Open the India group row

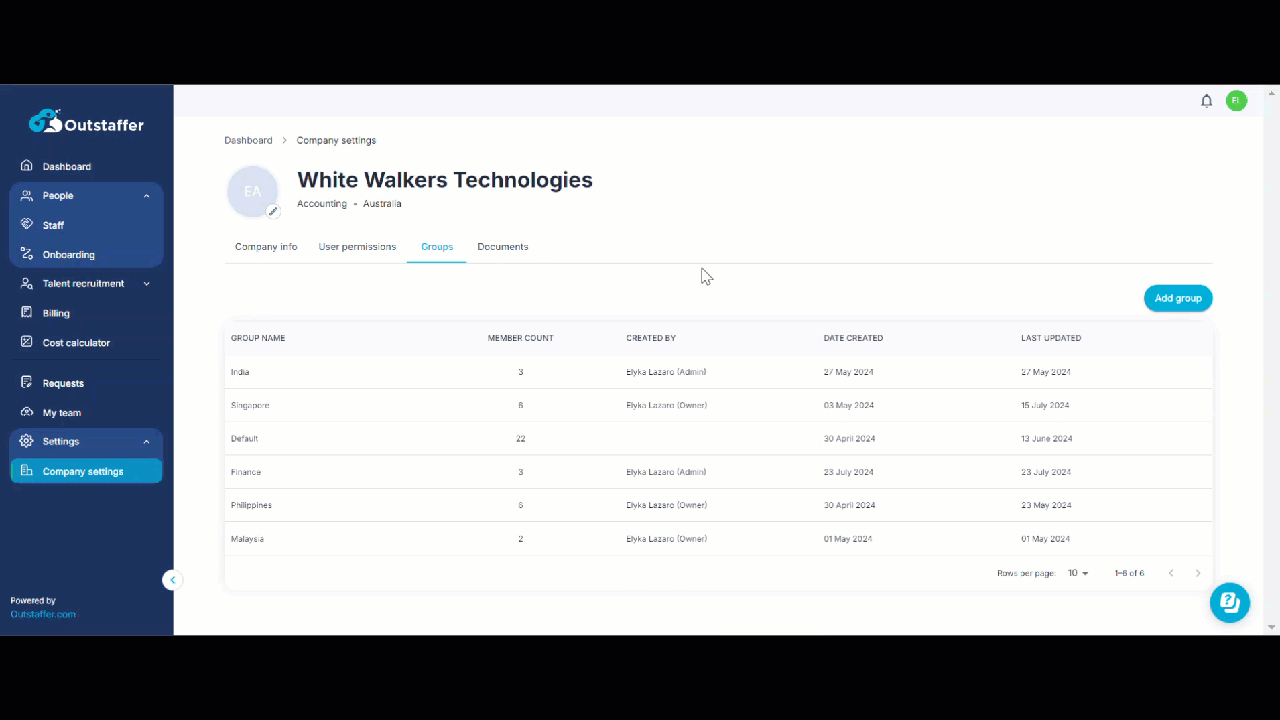click(718, 372)
